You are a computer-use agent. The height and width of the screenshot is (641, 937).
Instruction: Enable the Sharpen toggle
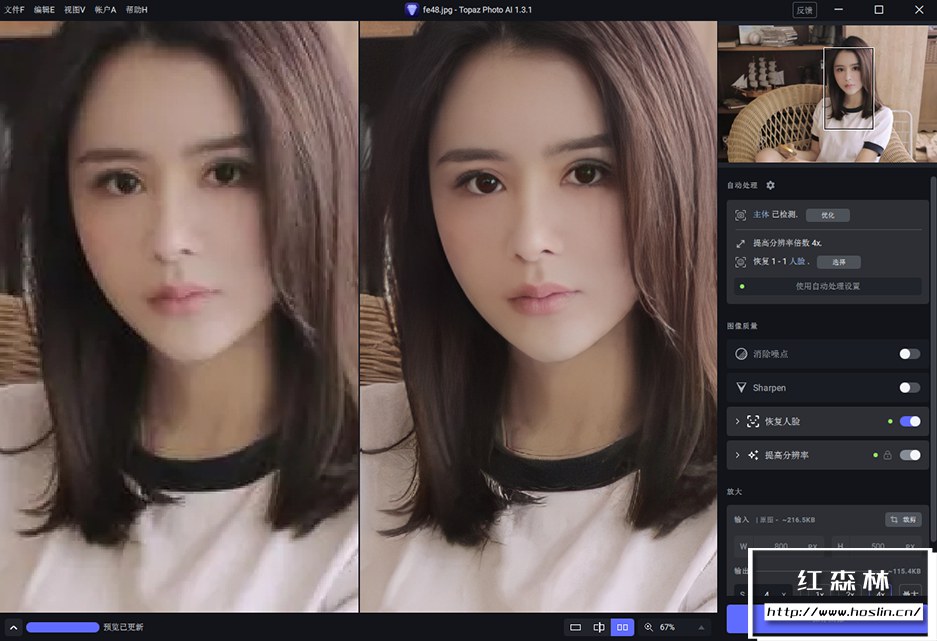tap(910, 388)
